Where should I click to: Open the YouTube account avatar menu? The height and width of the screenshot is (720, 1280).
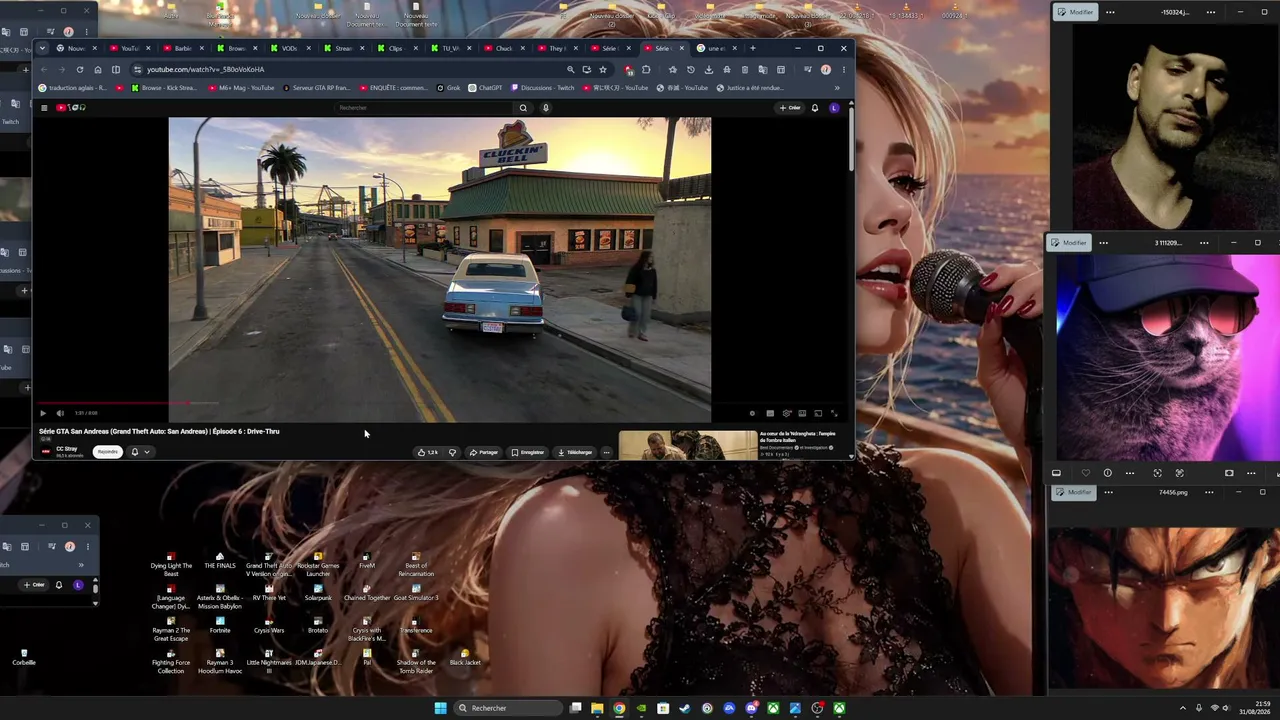[834, 108]
